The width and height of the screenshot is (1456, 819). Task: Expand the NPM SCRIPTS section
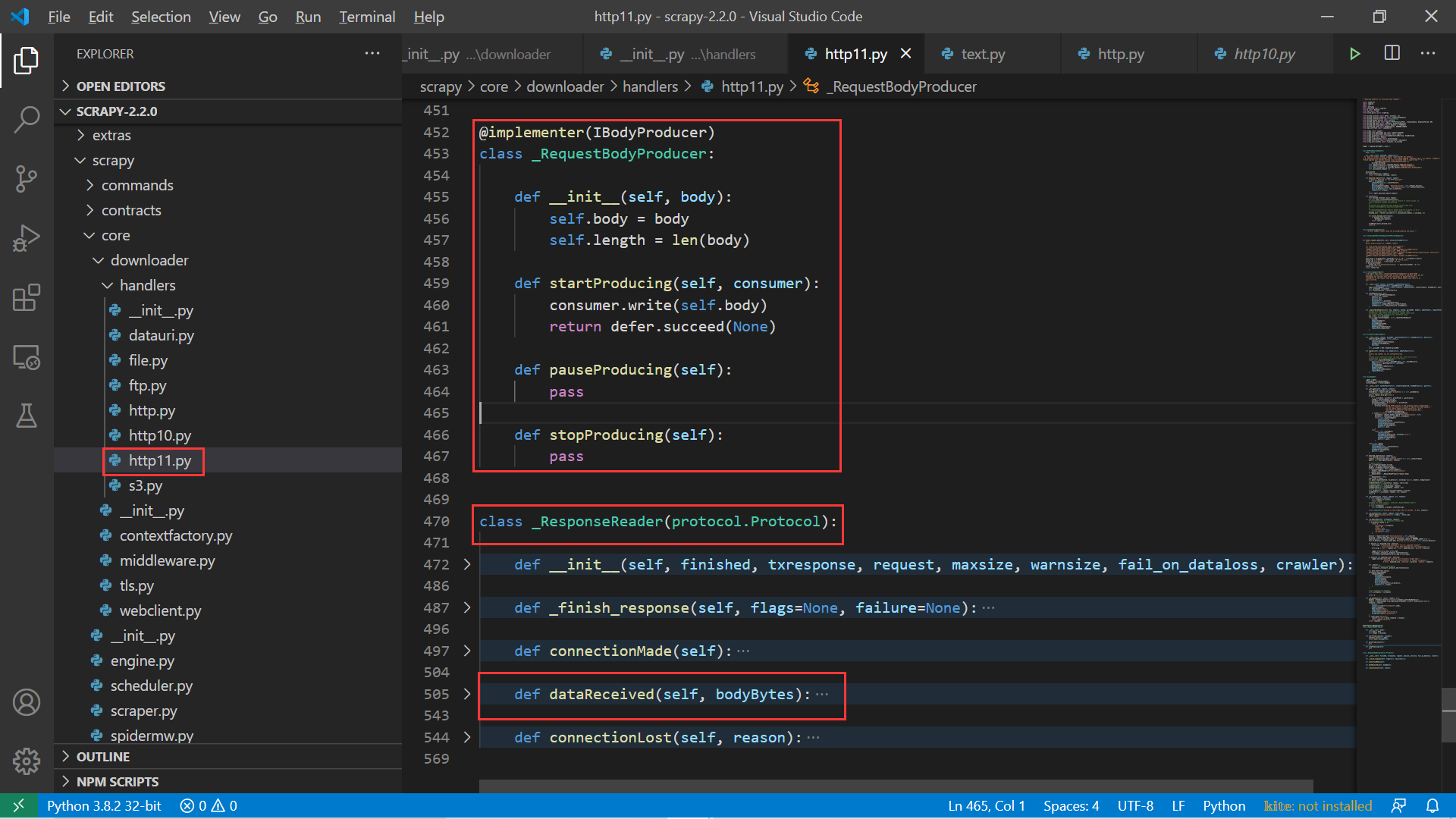coord(227,781)
